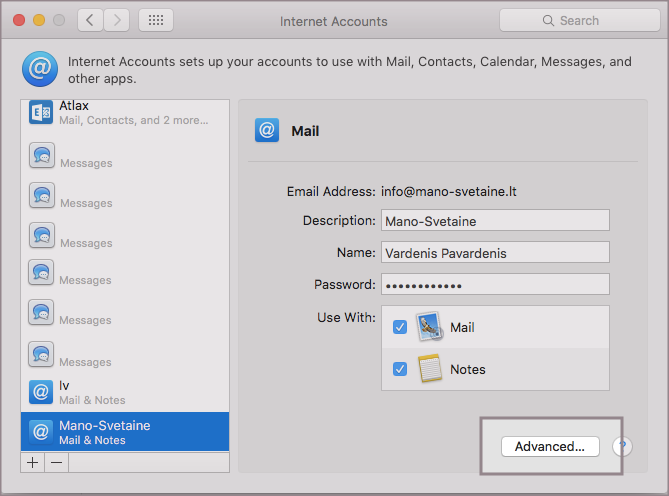Edit the Description text field

(x=494, y=220)
